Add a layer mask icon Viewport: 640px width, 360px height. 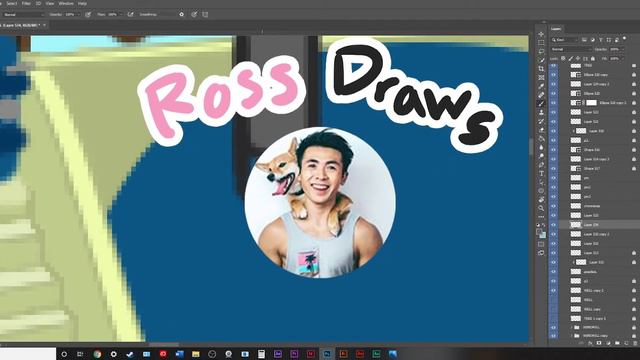pos(599,343)
